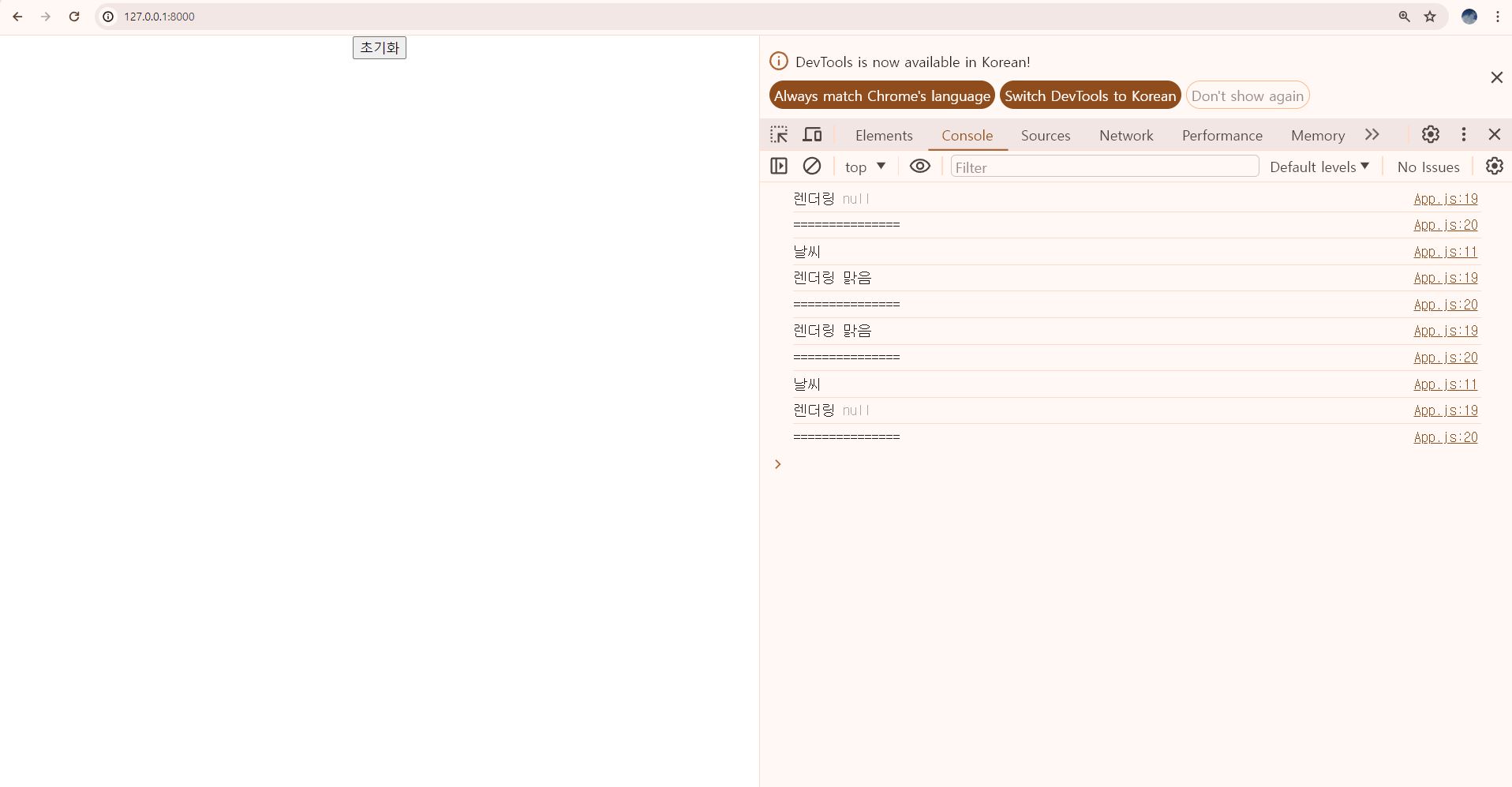Click Switch DevTools to Korean
Screen dimensions: 1512x787
(1091, 96)
